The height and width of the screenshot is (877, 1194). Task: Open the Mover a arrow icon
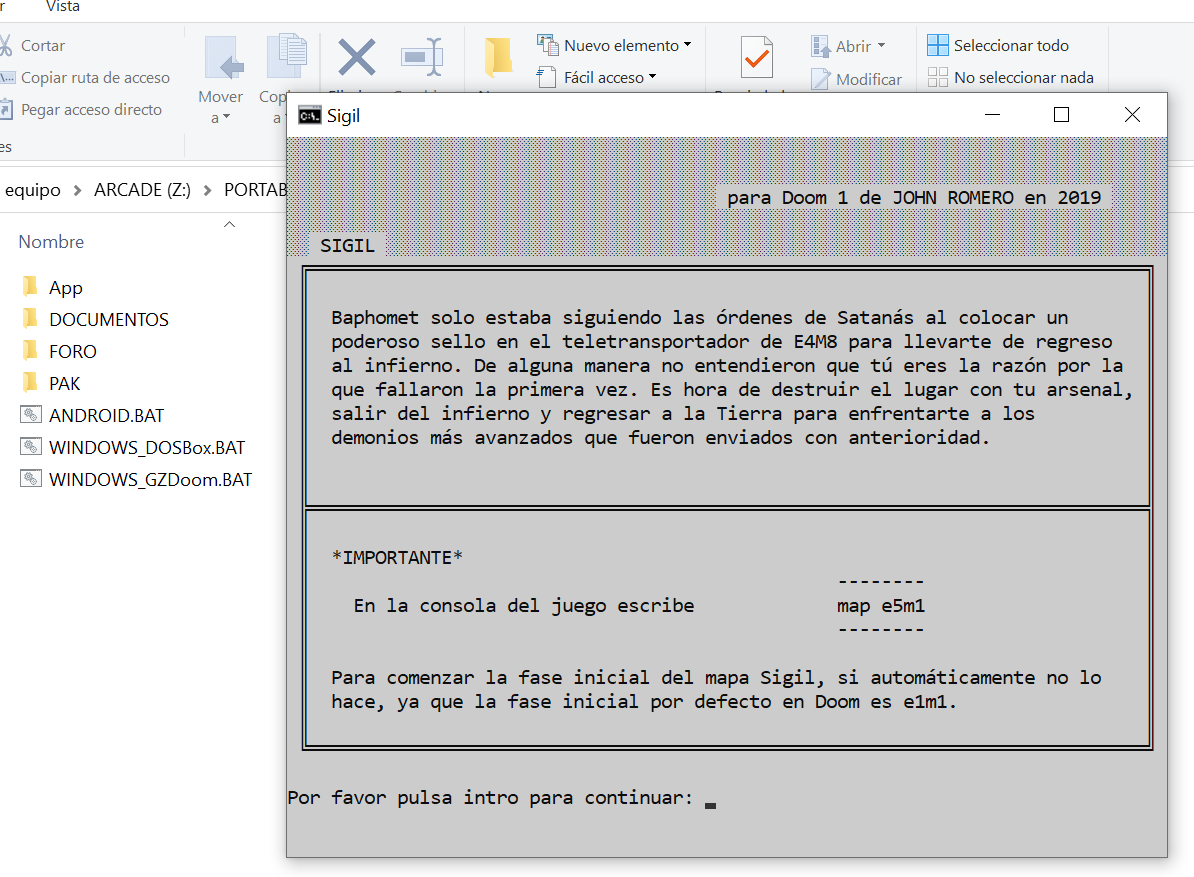click(x=224, y=58)
